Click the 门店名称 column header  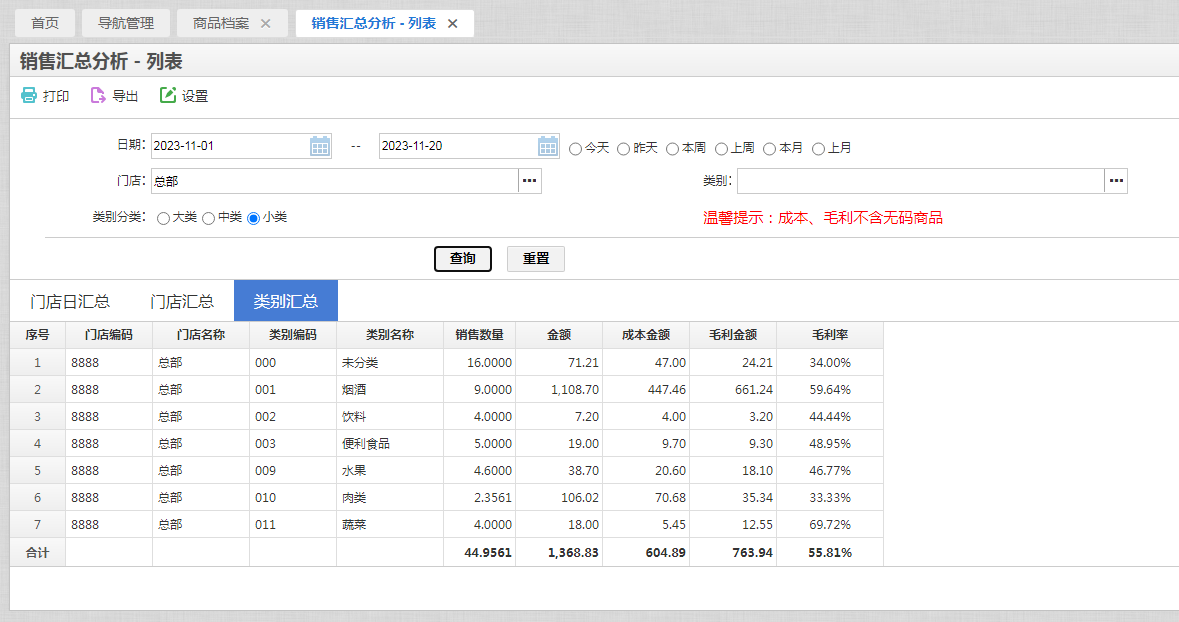coord(201,335)
